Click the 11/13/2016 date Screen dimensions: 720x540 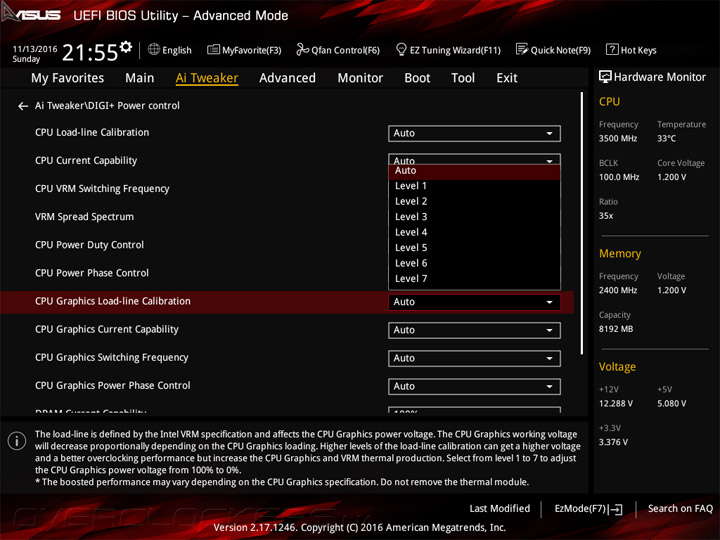35,49
